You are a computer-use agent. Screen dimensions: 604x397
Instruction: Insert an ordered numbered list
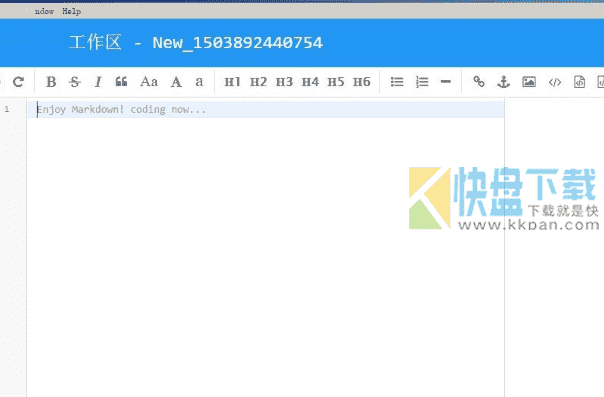pyautogui.click(x=422, y=82)
